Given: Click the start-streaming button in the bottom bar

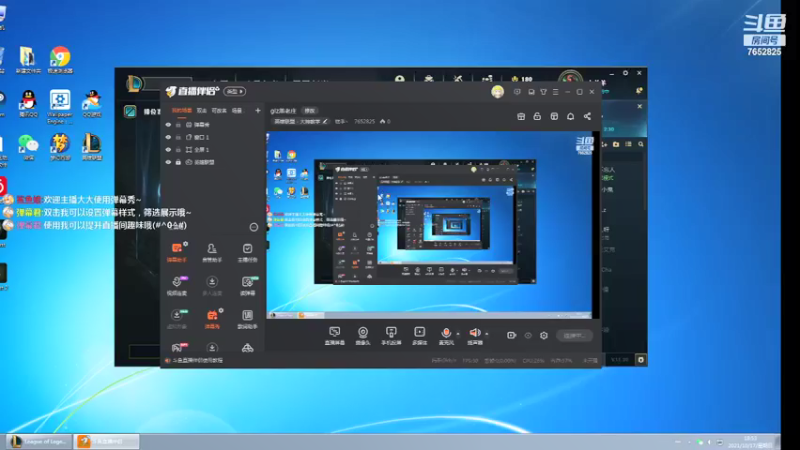Looking at the screenshot, I should tap(574, 335).
